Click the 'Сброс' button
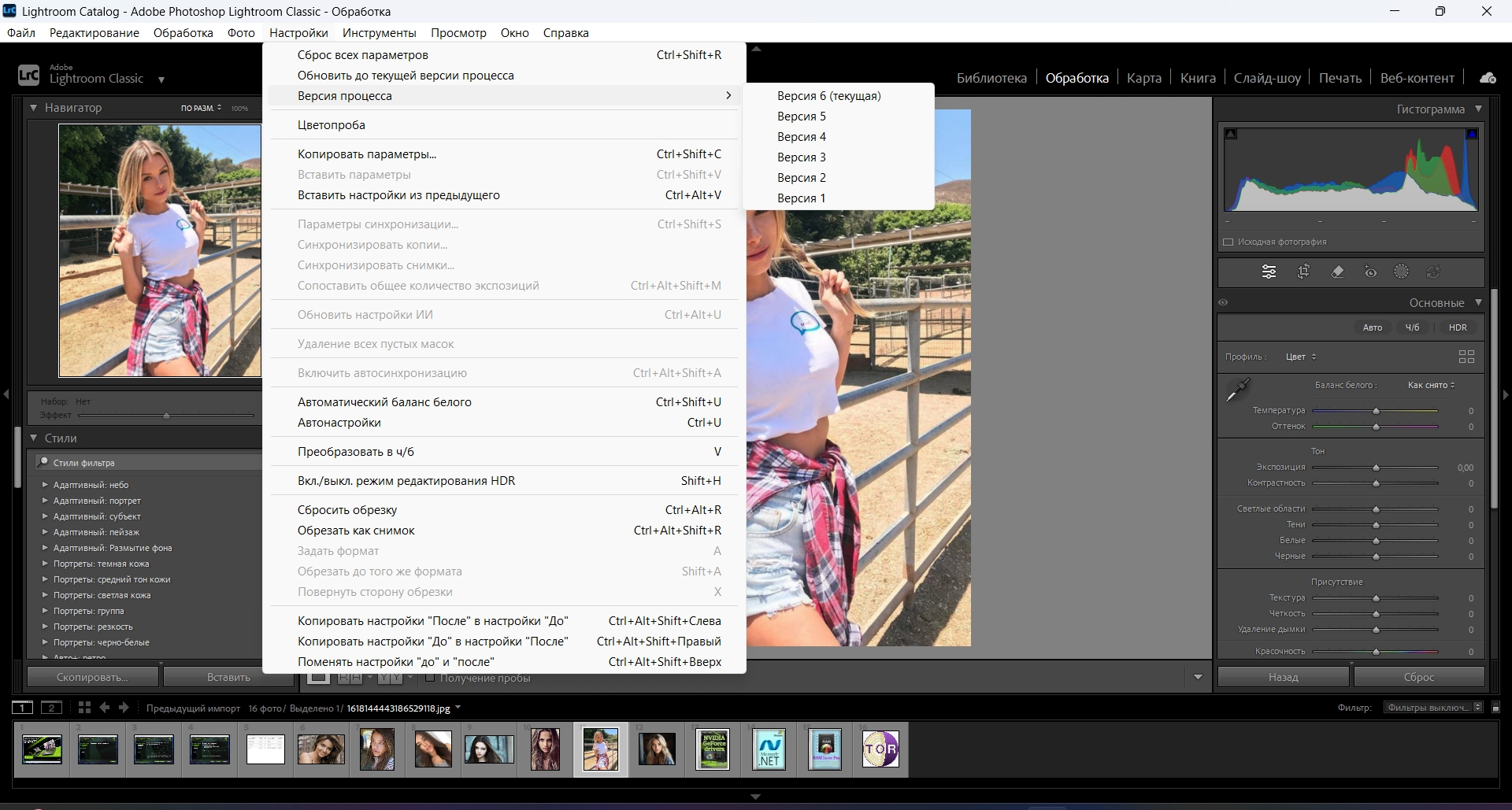 click(1419, 677)
